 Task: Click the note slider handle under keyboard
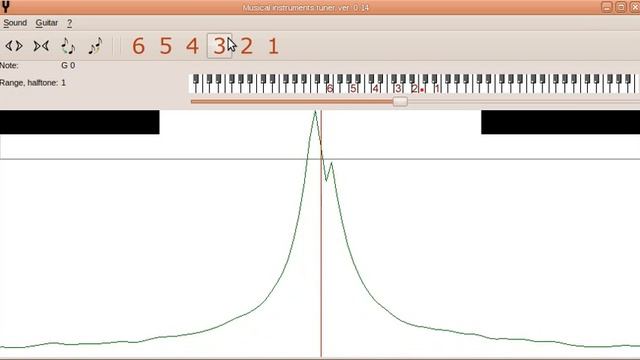pos(400,101)
